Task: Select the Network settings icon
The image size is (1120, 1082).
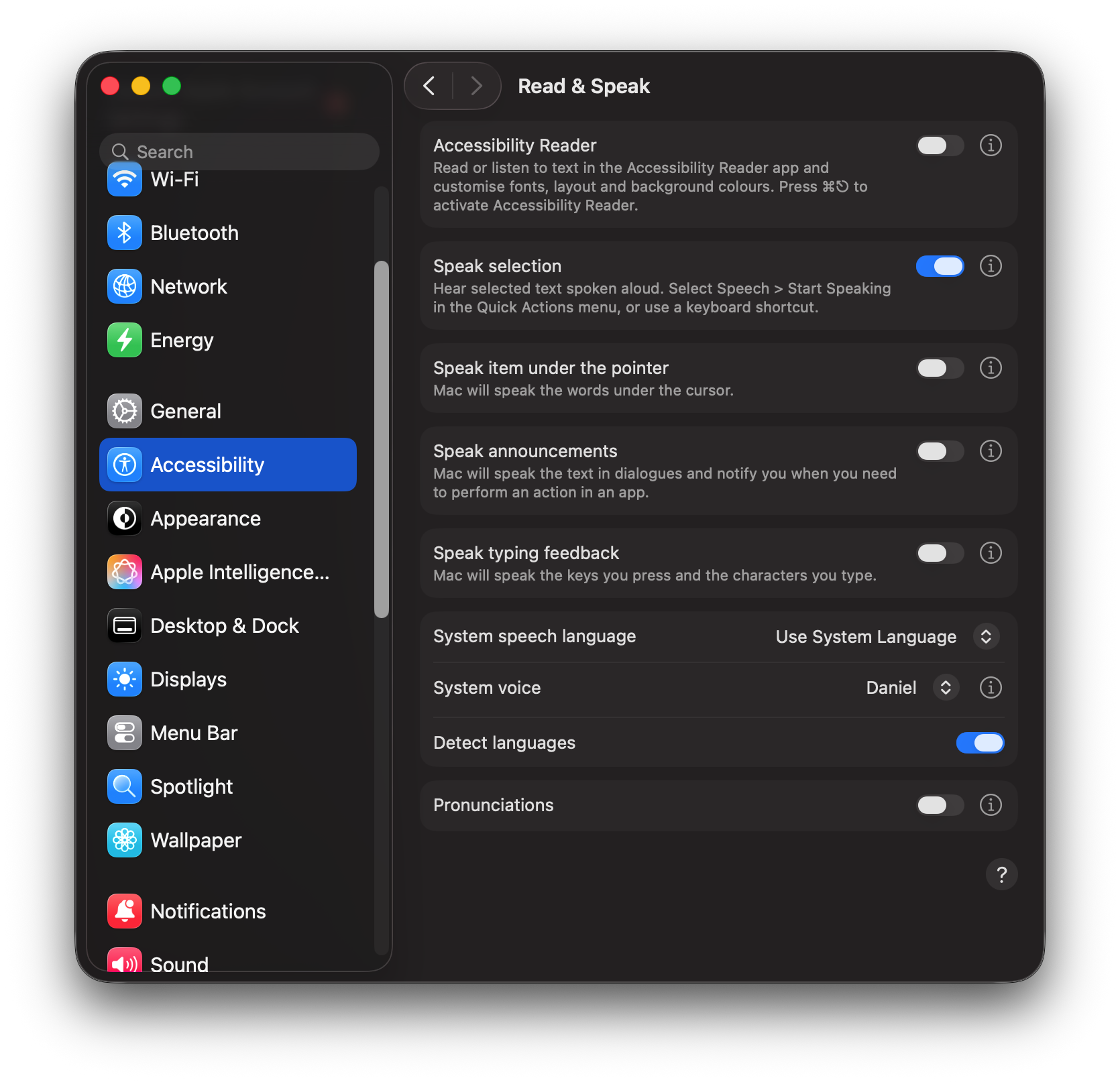Action: pos(125,286)
